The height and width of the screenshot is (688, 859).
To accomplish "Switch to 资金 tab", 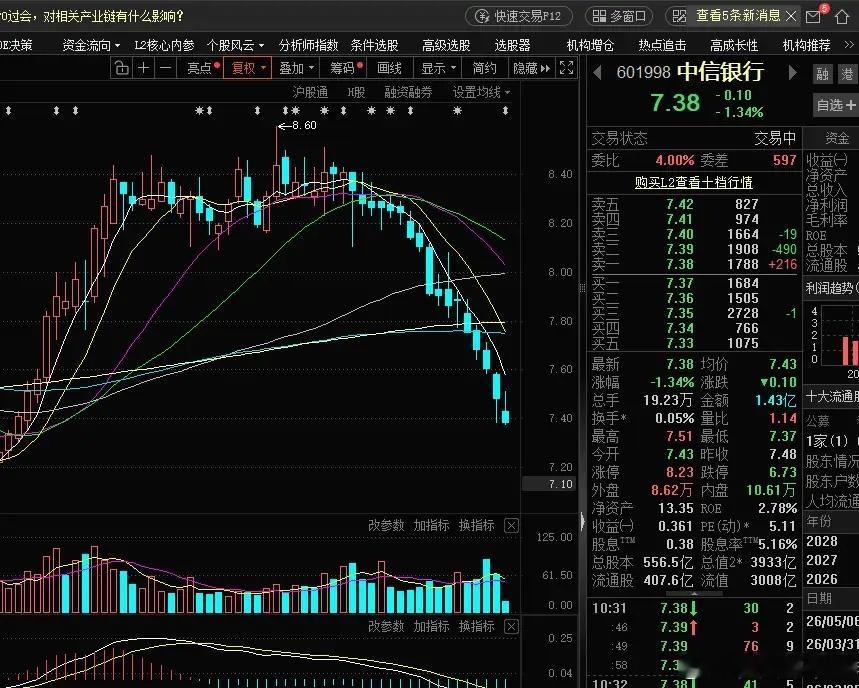I will [837, 138].
